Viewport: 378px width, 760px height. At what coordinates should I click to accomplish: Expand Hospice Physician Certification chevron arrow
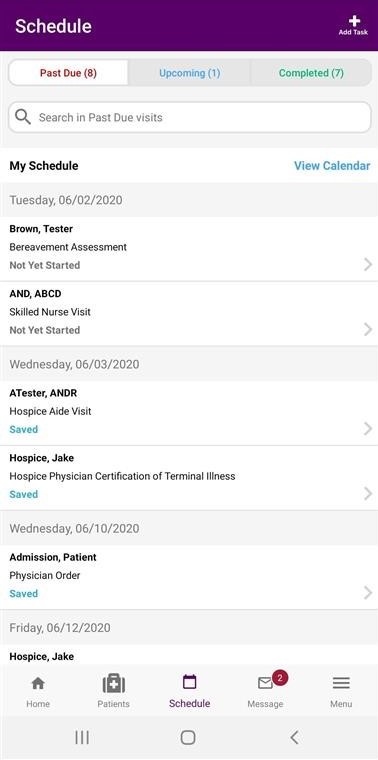tap(368, 494)
